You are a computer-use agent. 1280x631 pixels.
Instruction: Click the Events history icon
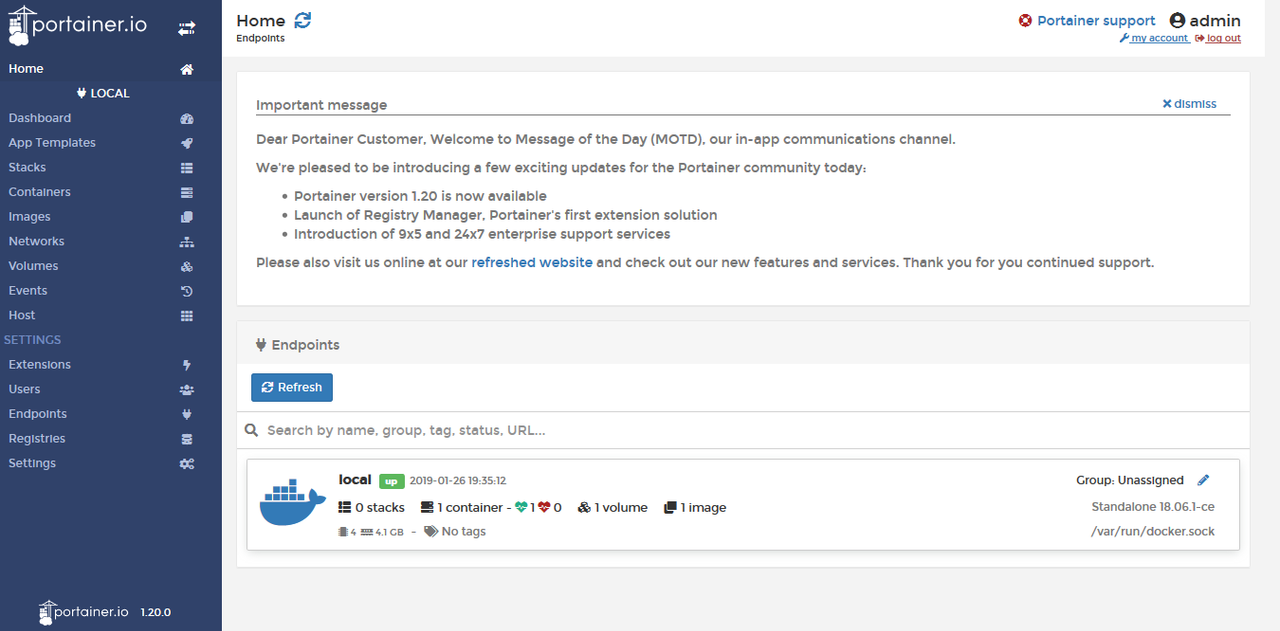(187, 291)
